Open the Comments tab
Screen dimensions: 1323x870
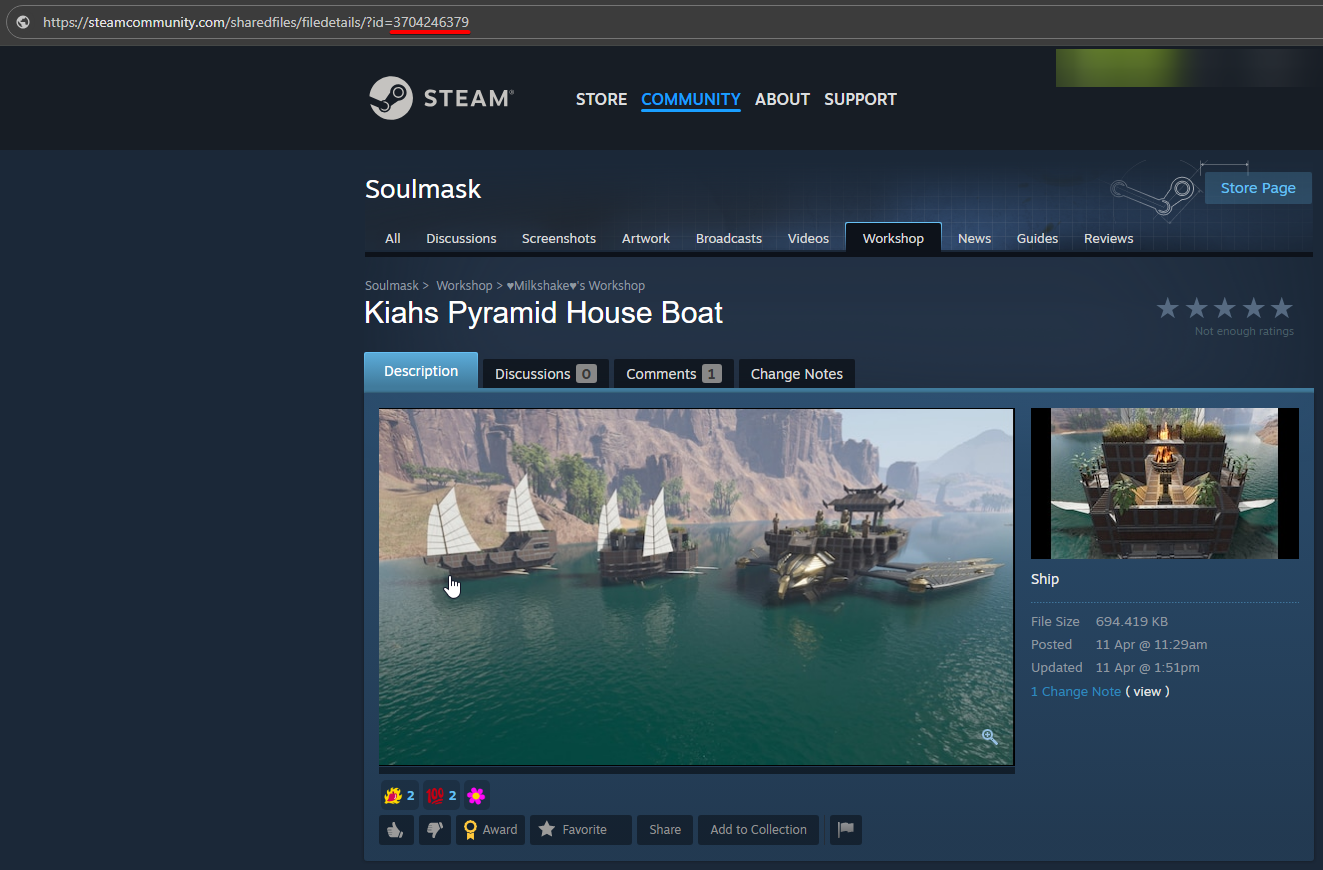[x=672, y=374]
